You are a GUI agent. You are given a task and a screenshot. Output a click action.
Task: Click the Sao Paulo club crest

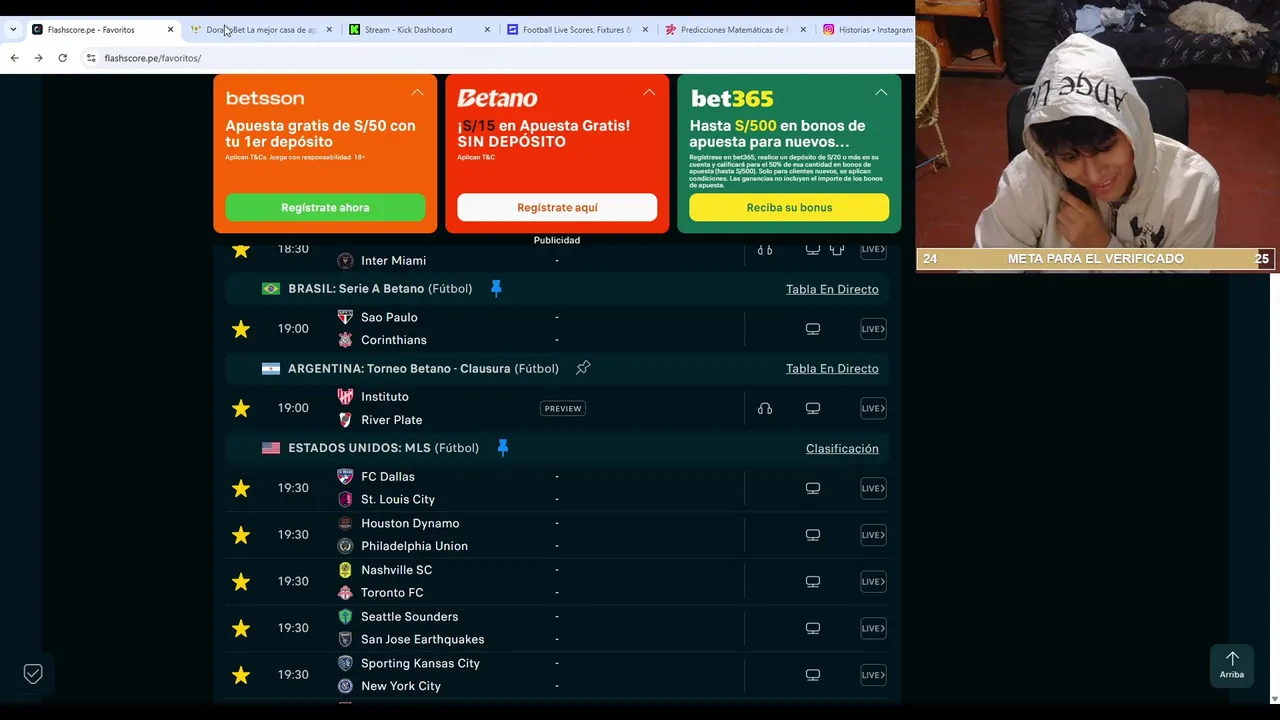point(345,317)
